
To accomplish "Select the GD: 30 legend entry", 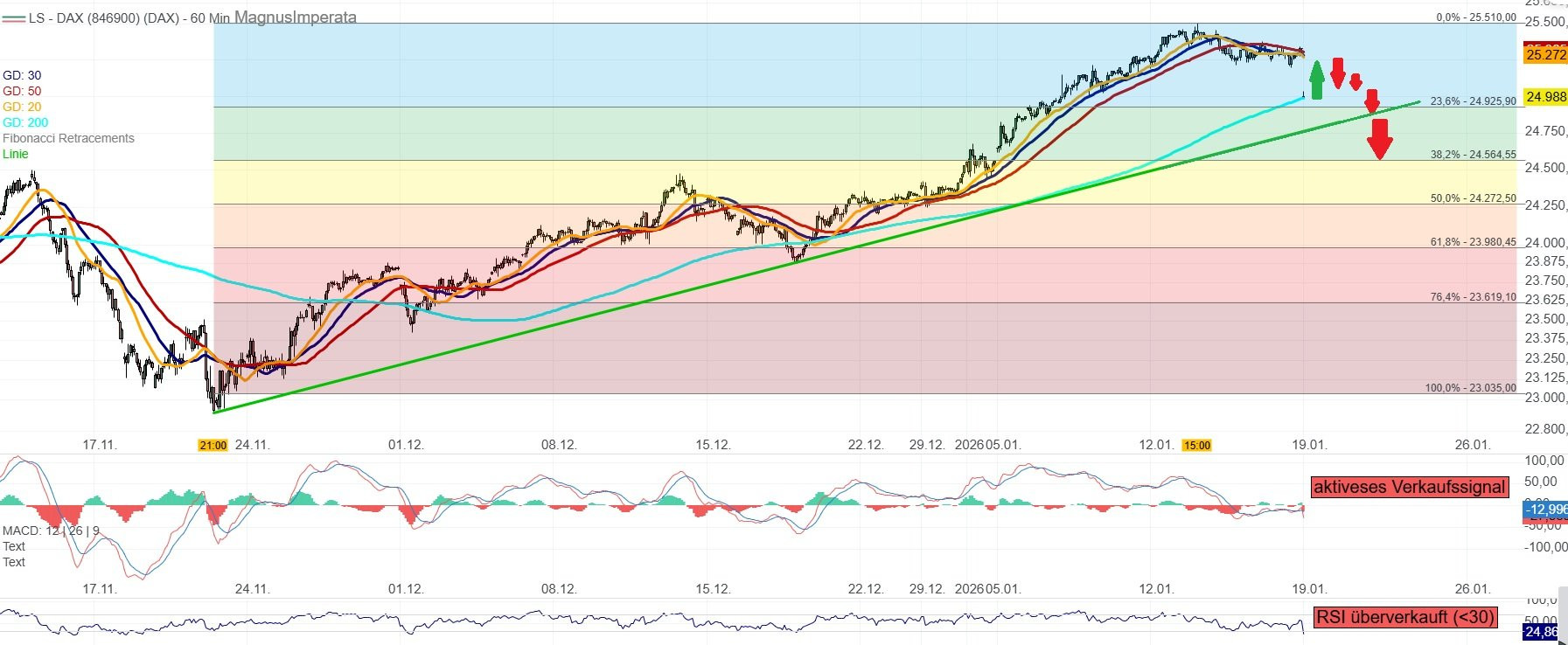I will point(22,75).
